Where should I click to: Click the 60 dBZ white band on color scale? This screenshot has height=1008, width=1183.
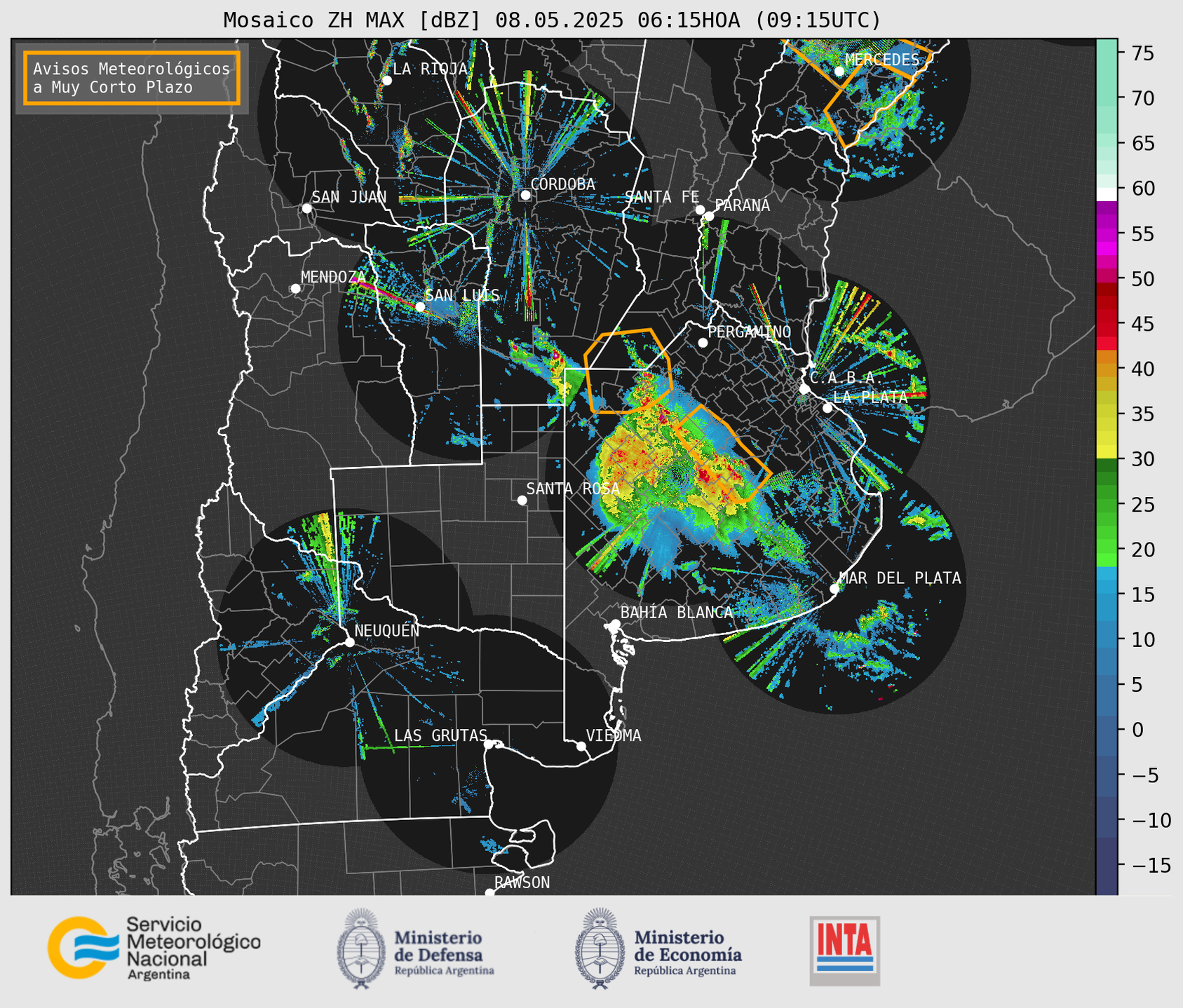[x=1107, y=193]
